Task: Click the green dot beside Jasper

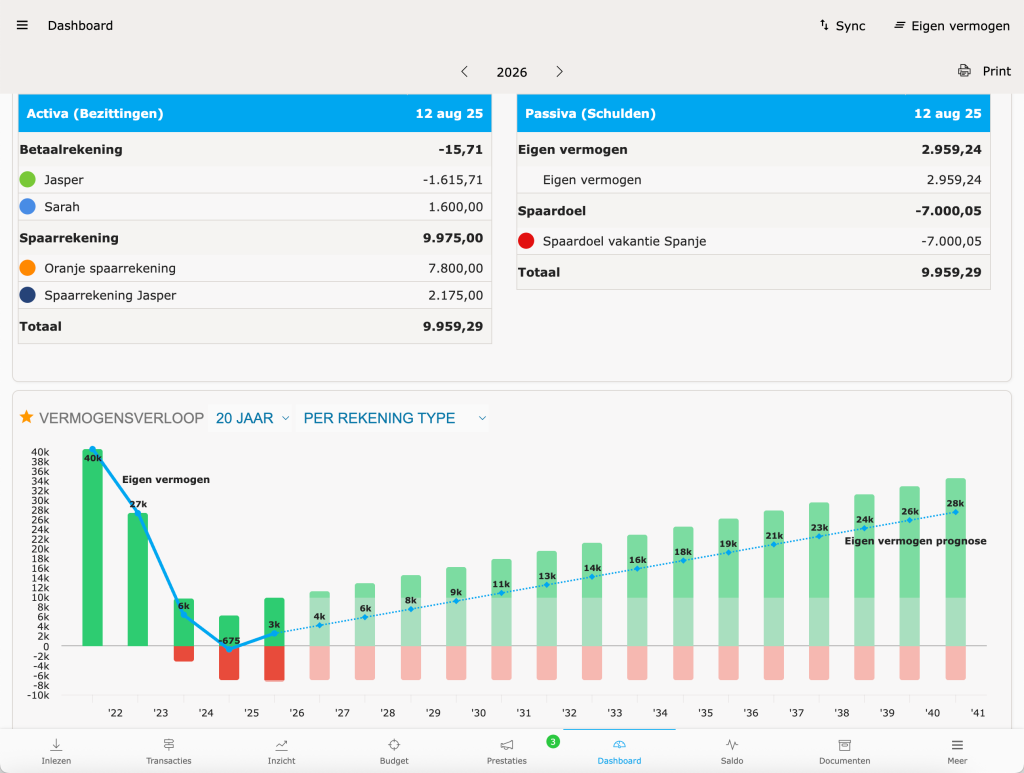Action: coord(28,180)
